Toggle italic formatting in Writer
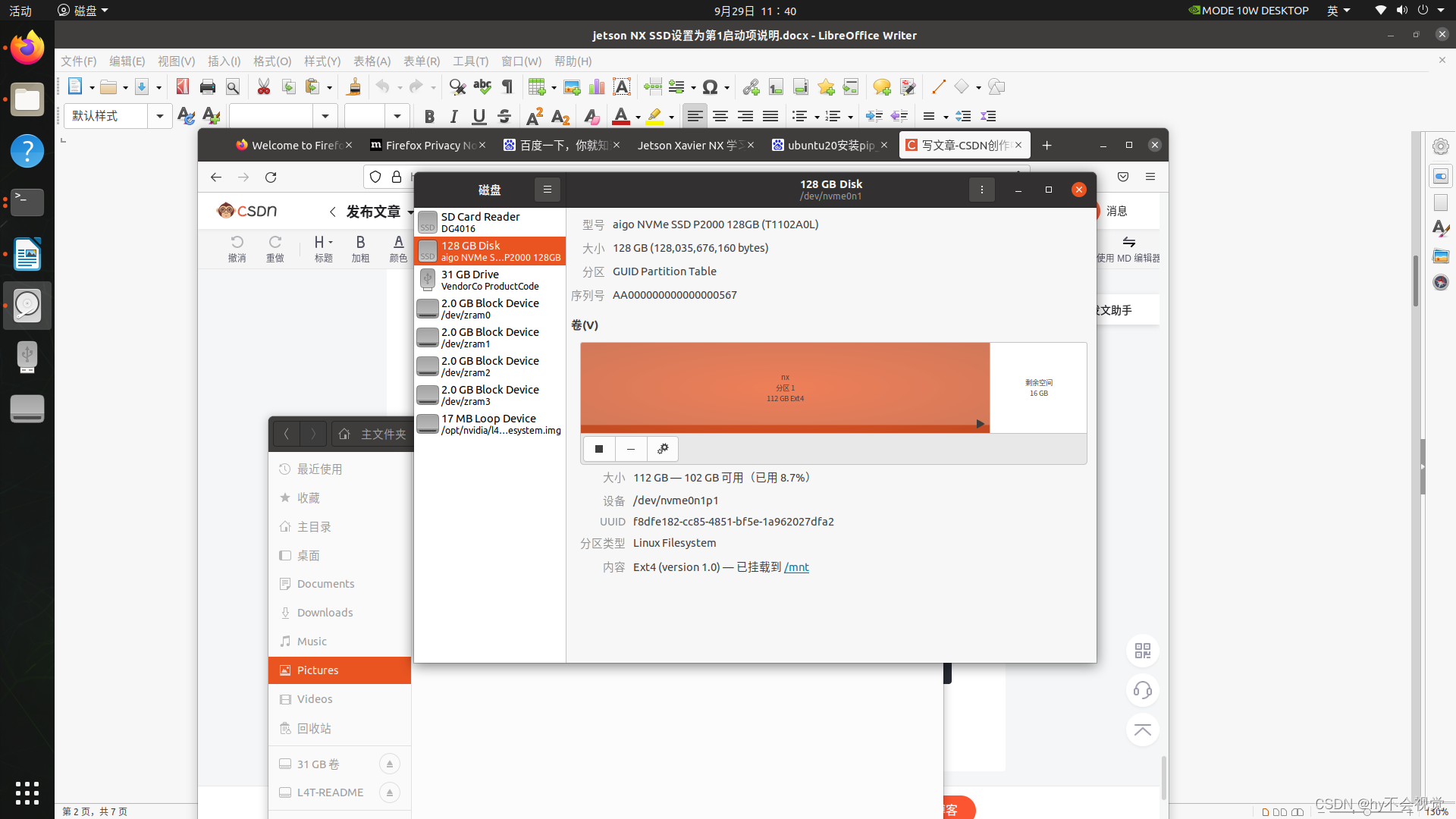Viewport: 1456px width, 819px height. pyautogui.click(x=453, y=116)
